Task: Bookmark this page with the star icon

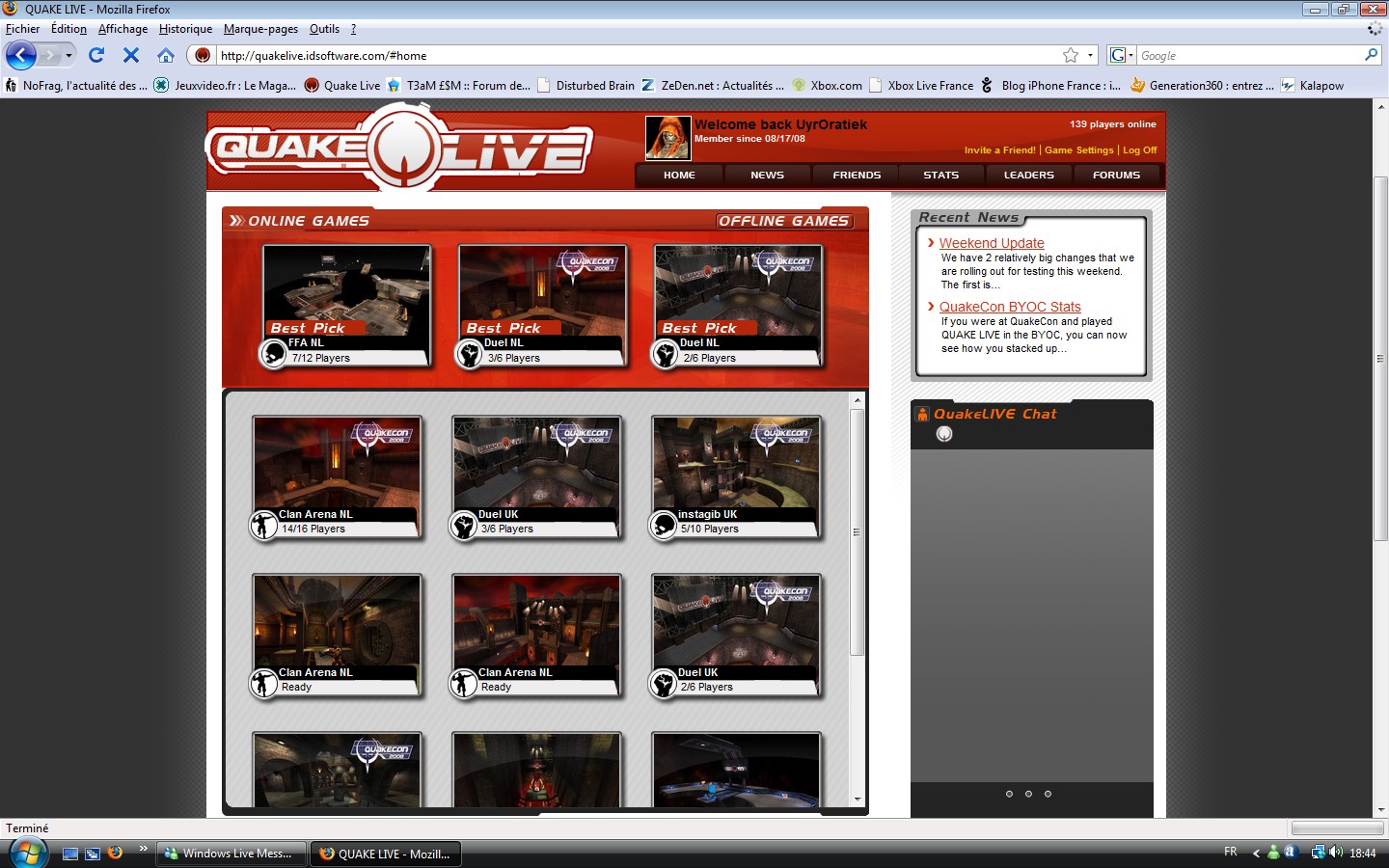Action: [x=1071, y=55]
